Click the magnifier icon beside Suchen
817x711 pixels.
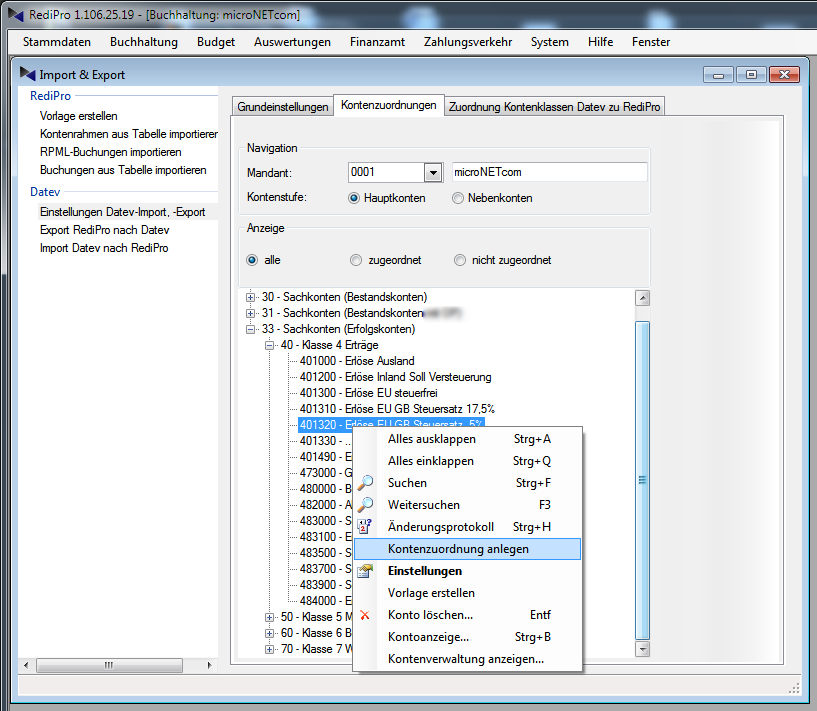(366, 483)
